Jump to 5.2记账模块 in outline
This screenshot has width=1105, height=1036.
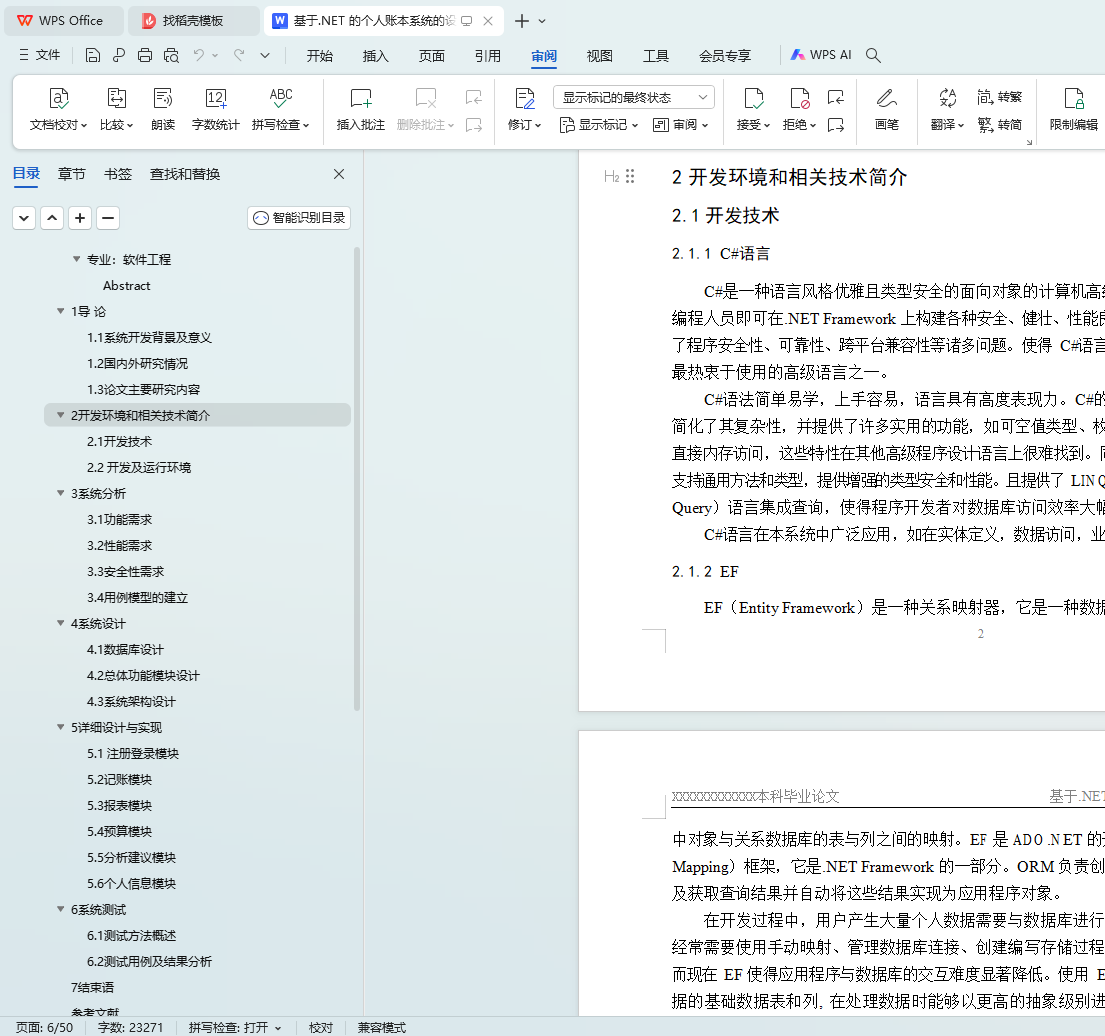click(x=120, y=779)
